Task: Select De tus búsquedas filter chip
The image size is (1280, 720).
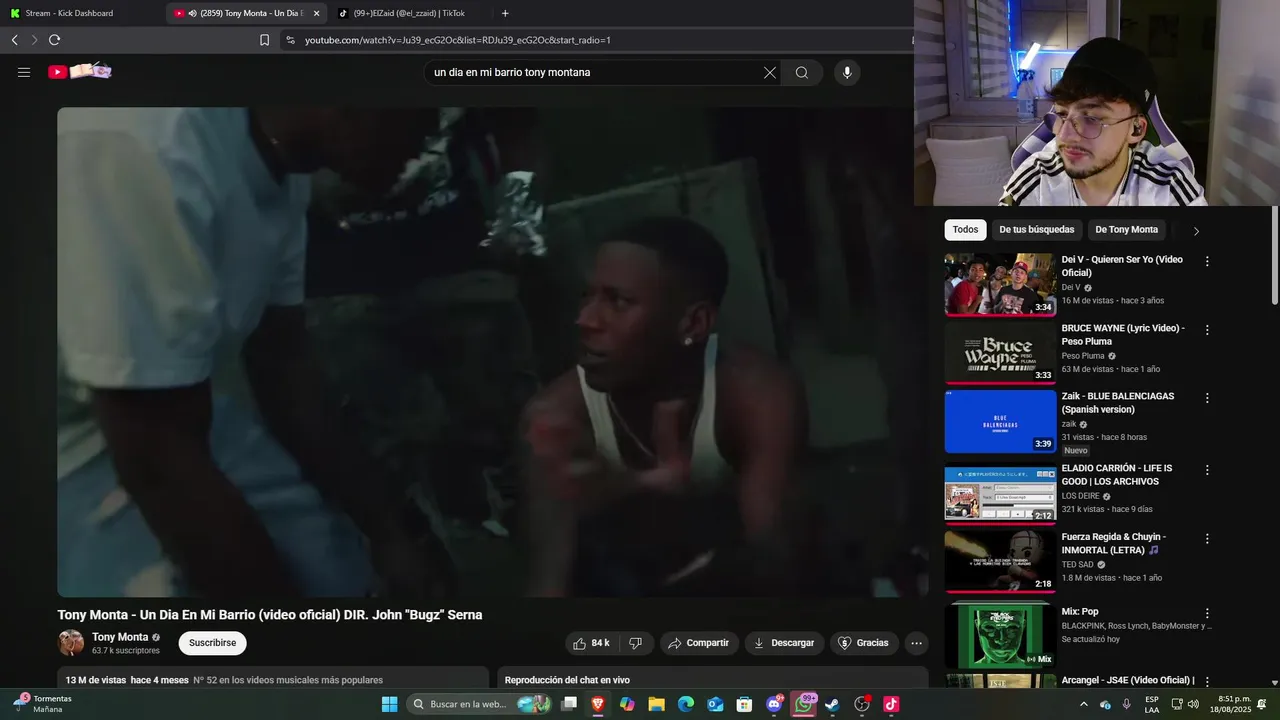Action: pyautogui.click(x=1036, y=230)
